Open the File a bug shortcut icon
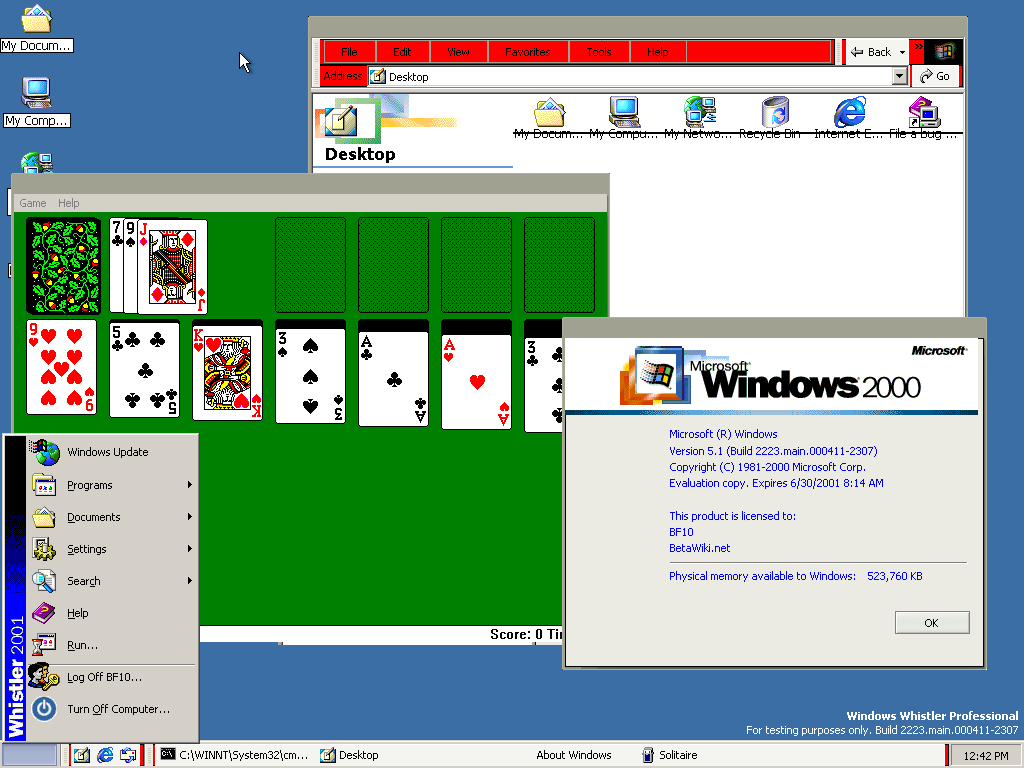Viewport: 1024px width, 768px height. tap(923, 118)
